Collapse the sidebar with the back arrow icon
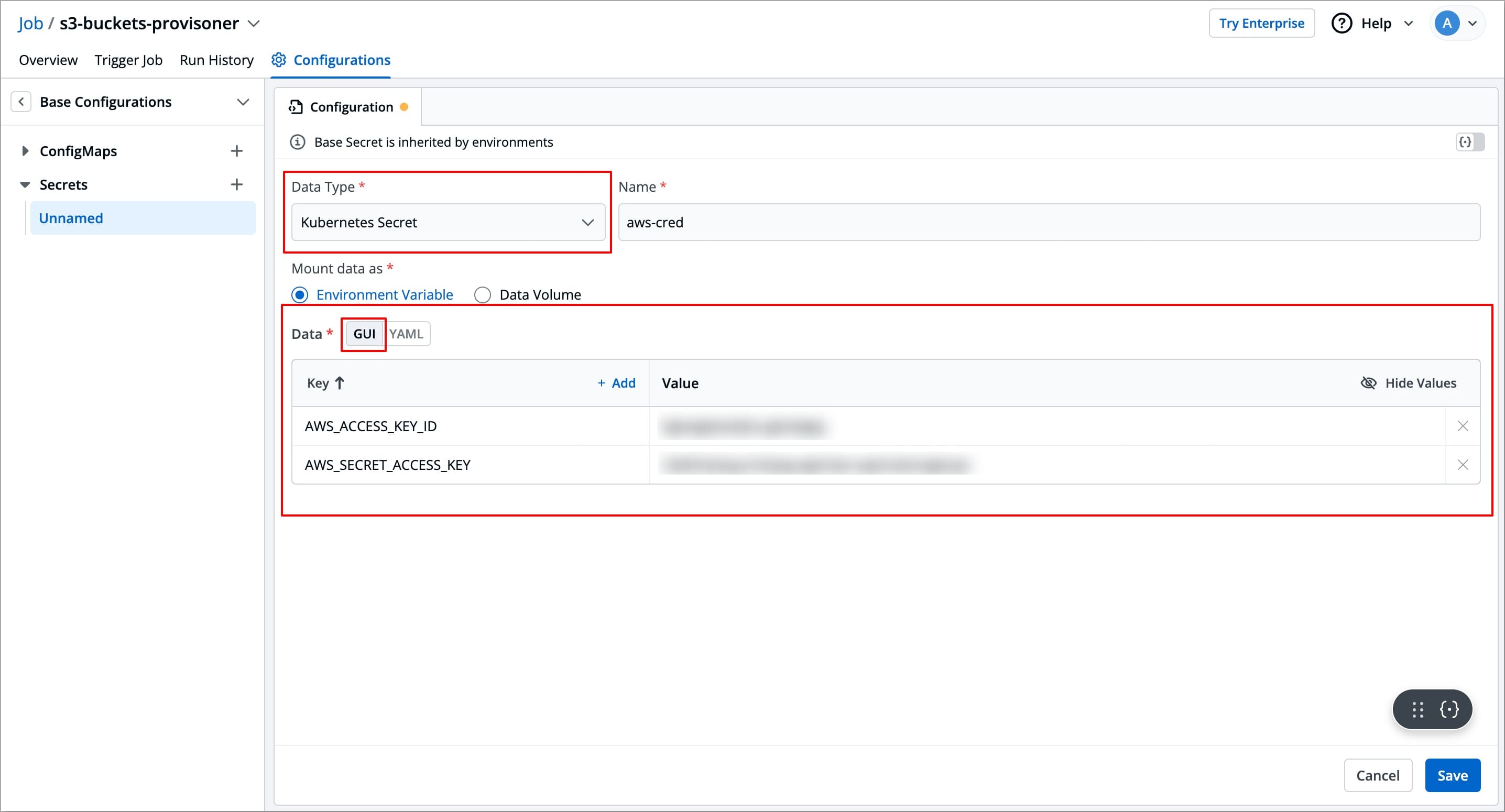Image resolution: width=1505 pixels, height=812 pixels. 21,101
